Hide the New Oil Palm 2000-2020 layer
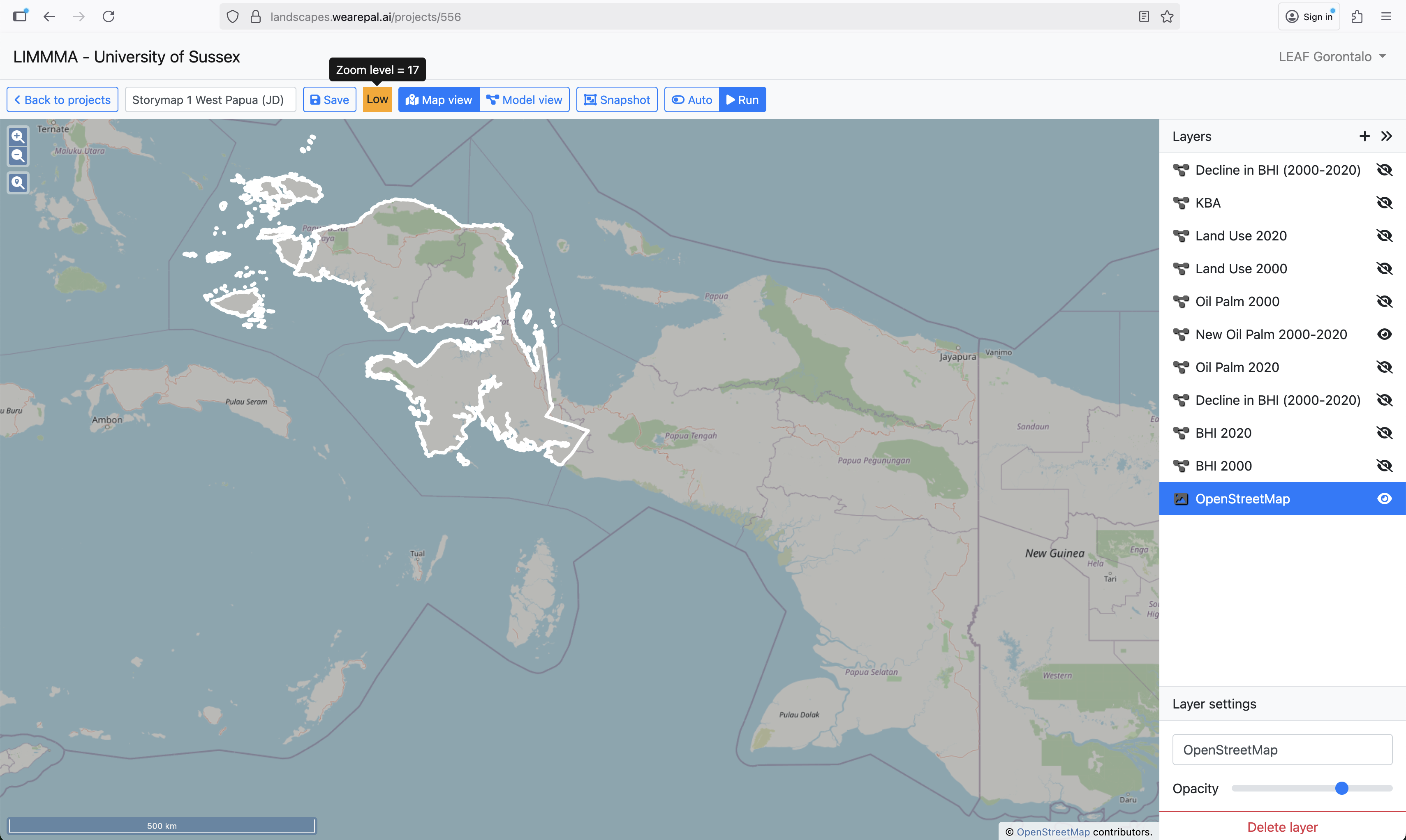 (x=1385, y=335)
